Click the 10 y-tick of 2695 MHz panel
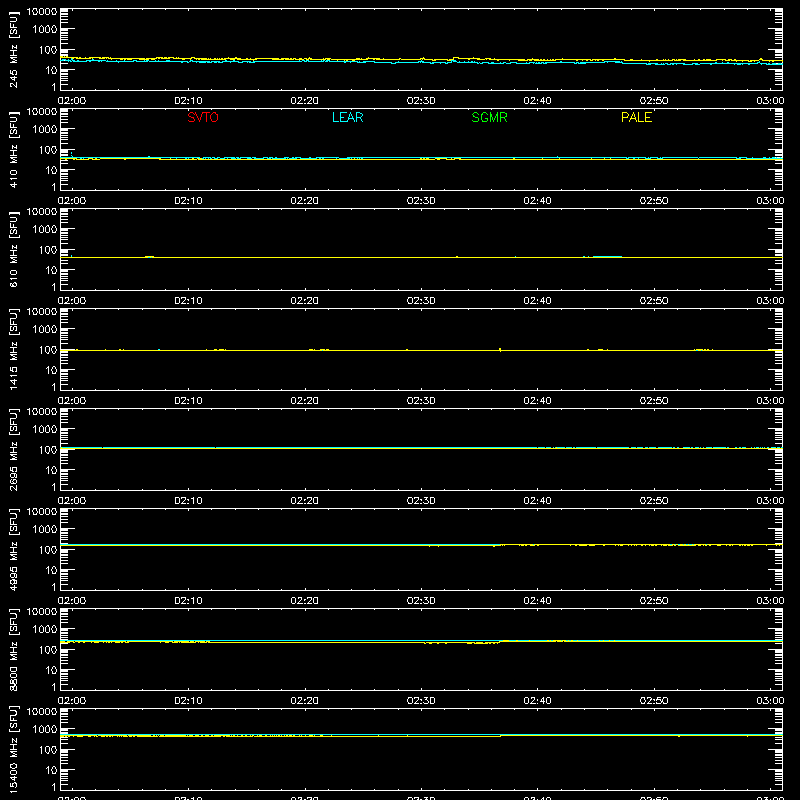The image size is (800, 800). click(x=51, y=470)
